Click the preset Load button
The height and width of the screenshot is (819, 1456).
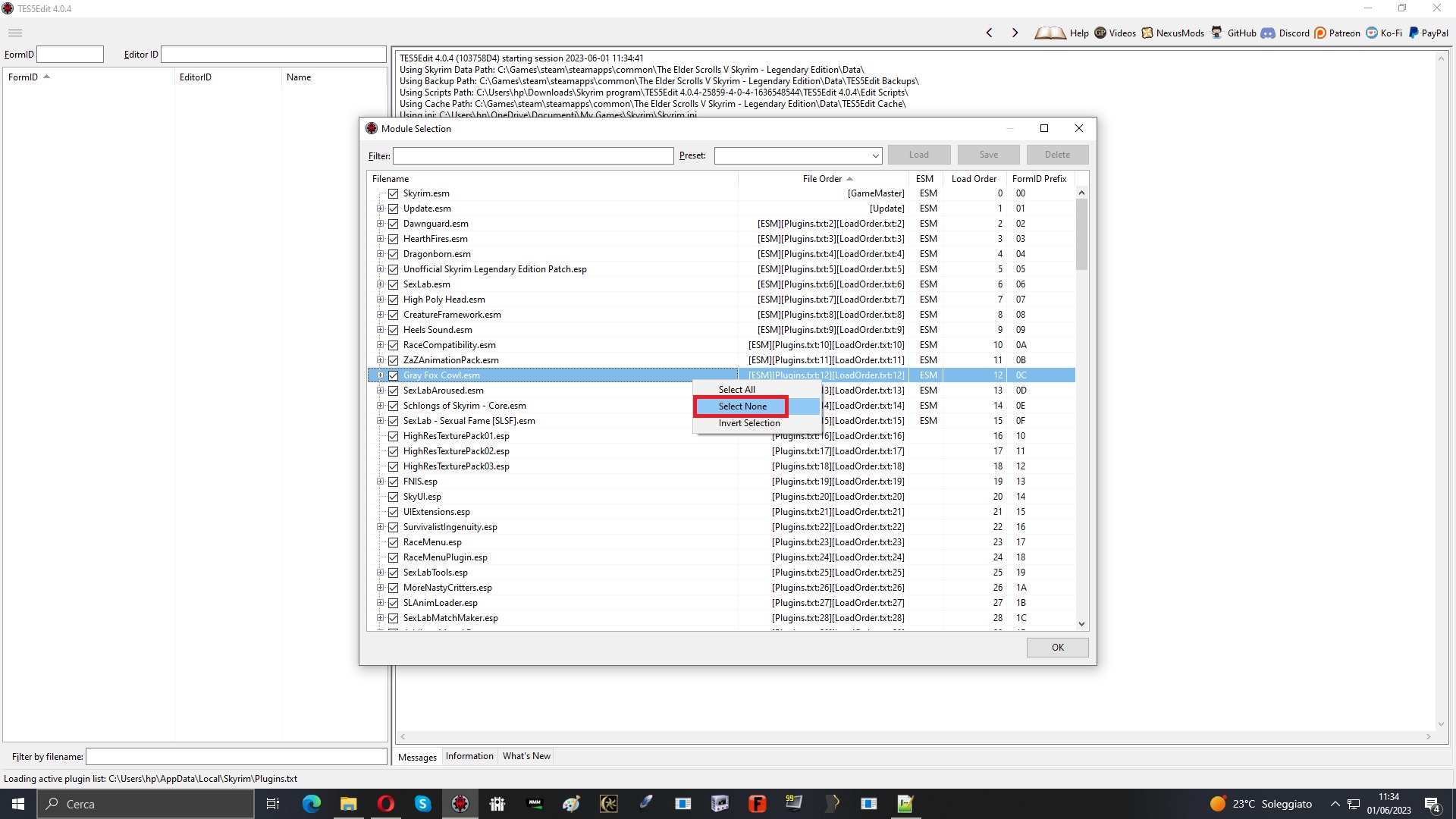(x=919, y=155)
